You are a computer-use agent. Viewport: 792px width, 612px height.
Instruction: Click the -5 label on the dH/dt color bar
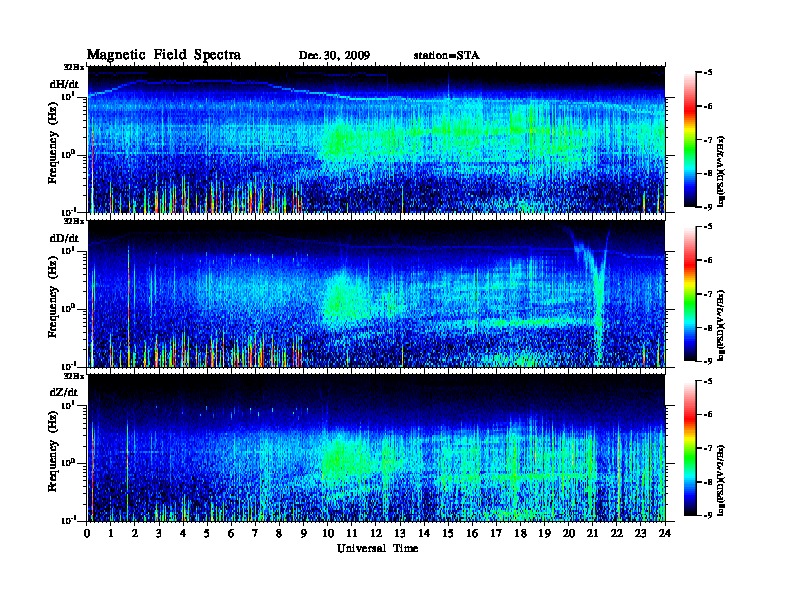(x=707, y=73)
